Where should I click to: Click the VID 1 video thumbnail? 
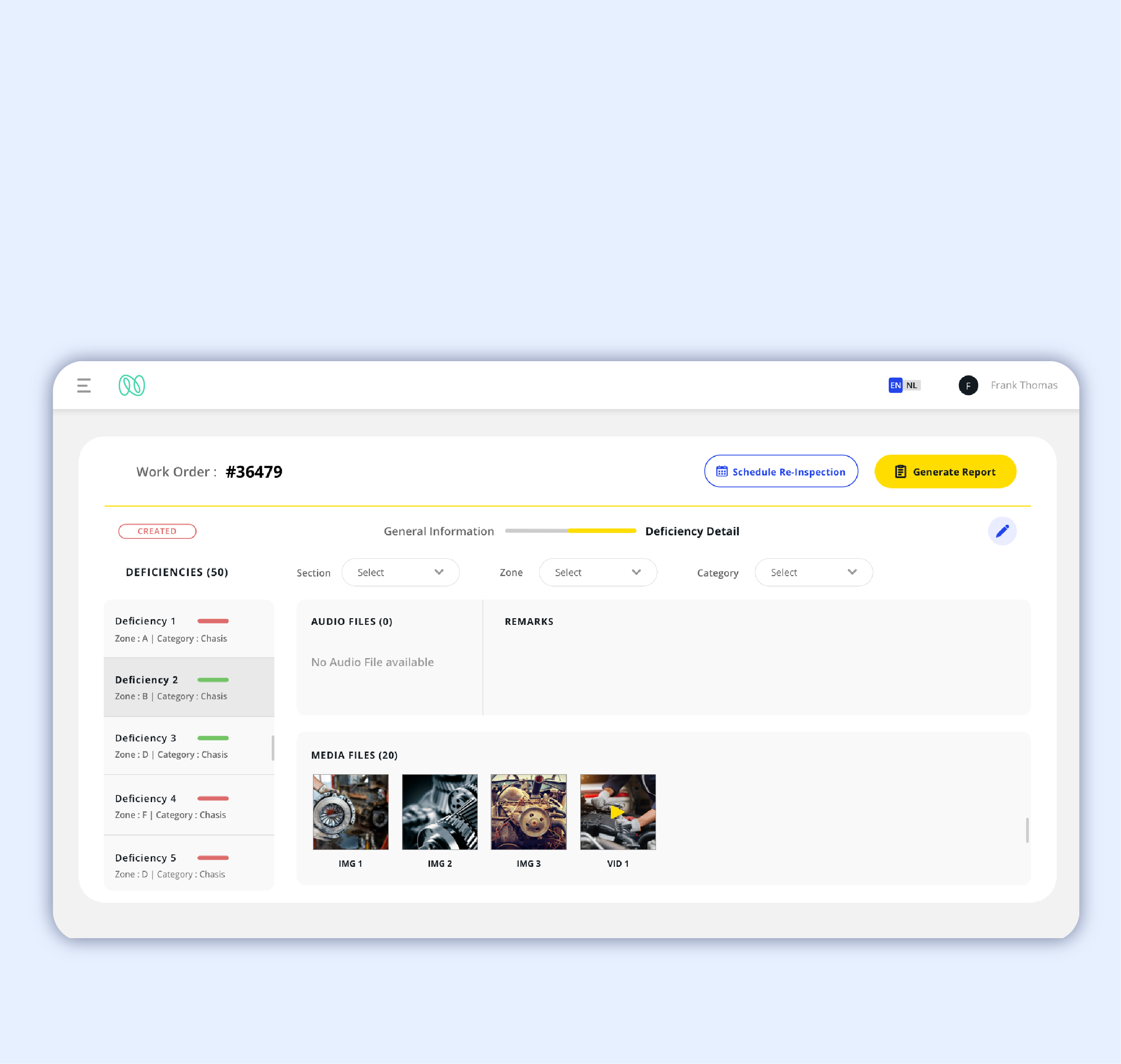pyautogui.click(x=618, y=812)
